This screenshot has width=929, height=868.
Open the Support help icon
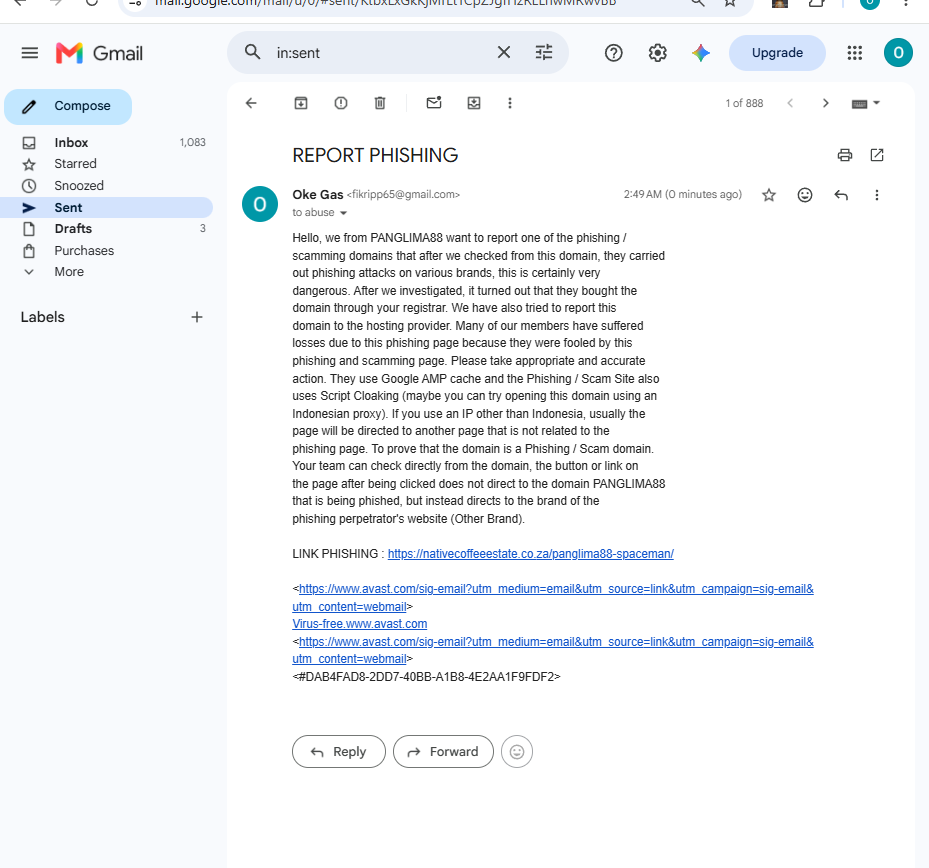pos(614,53)
